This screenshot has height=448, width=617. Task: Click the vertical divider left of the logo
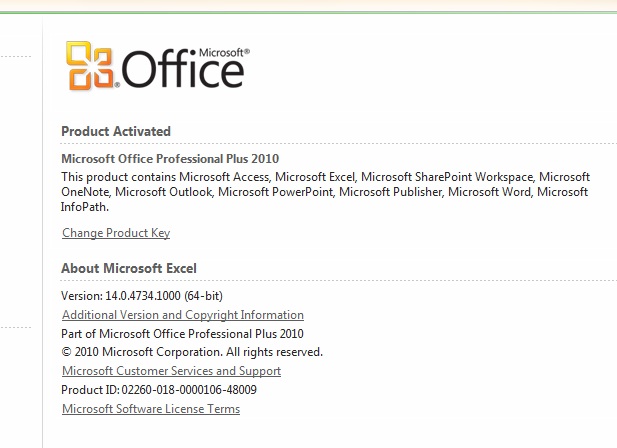[42, 232]
